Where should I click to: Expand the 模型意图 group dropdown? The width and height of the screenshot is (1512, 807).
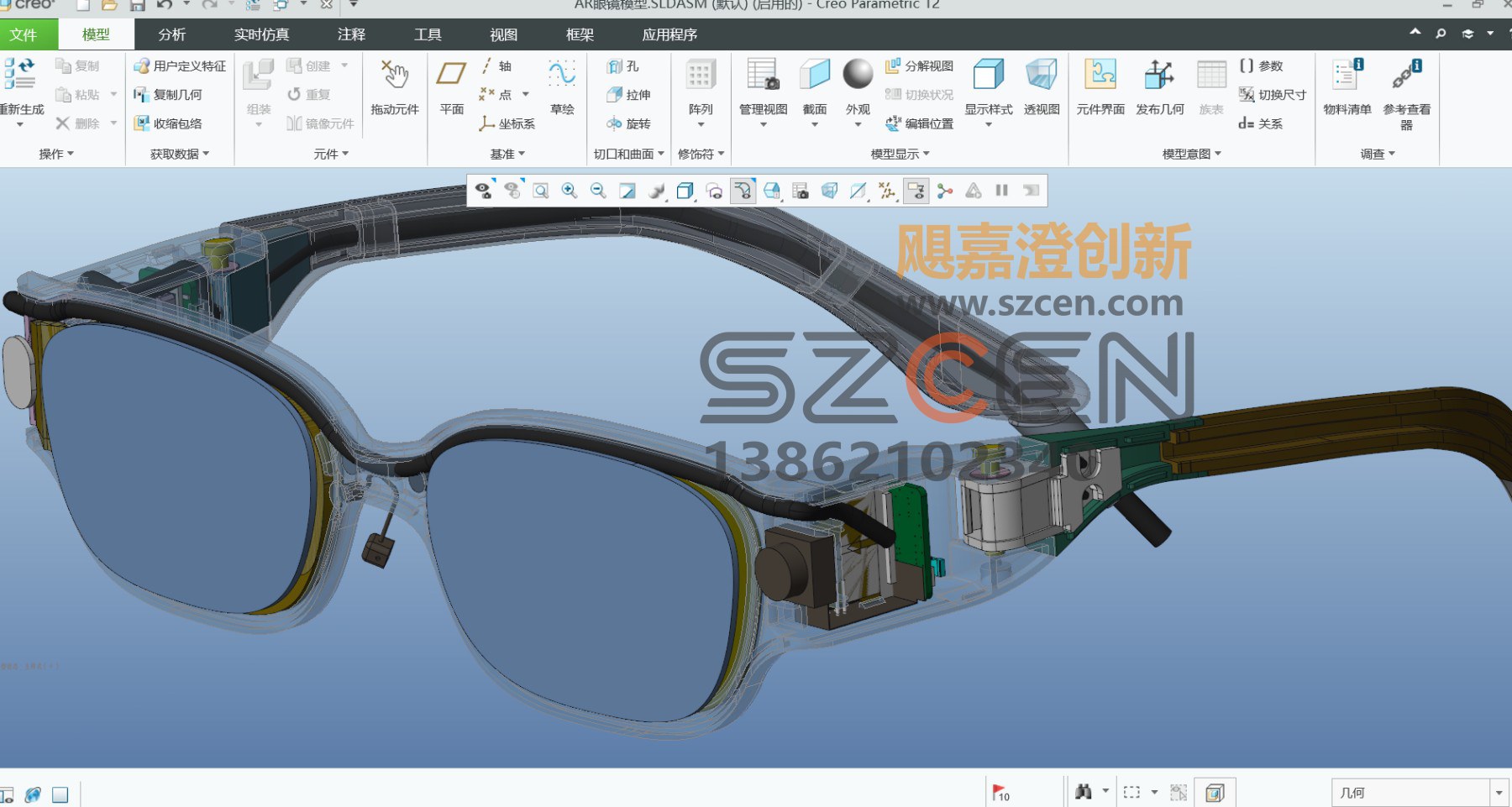[1192, 154]
